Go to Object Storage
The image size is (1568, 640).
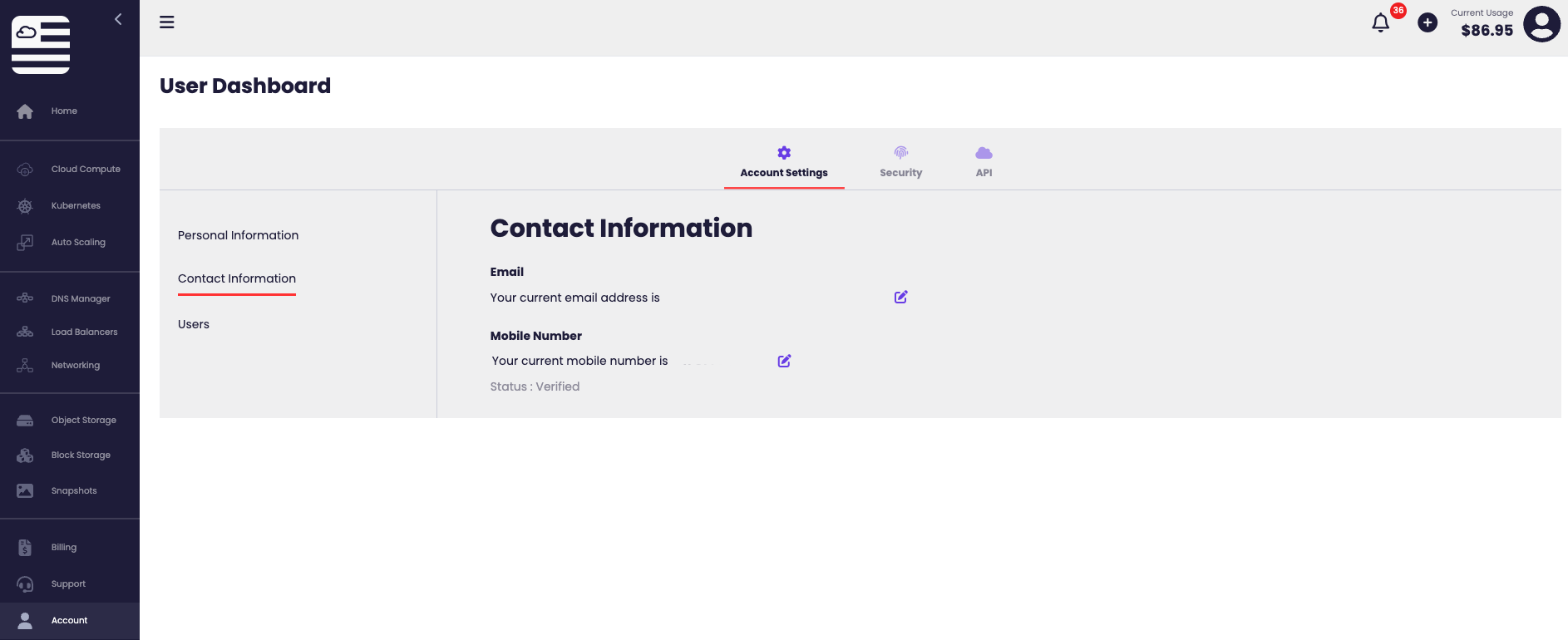(x=83, y=421)
